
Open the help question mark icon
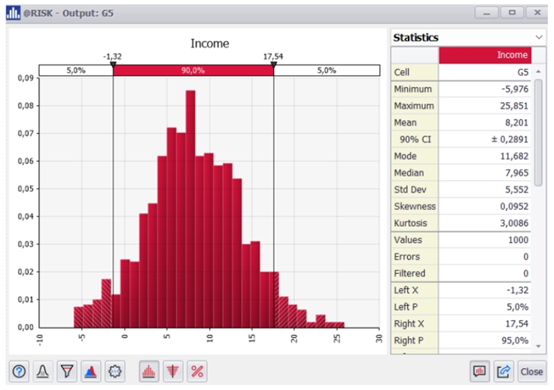(19, 371)
